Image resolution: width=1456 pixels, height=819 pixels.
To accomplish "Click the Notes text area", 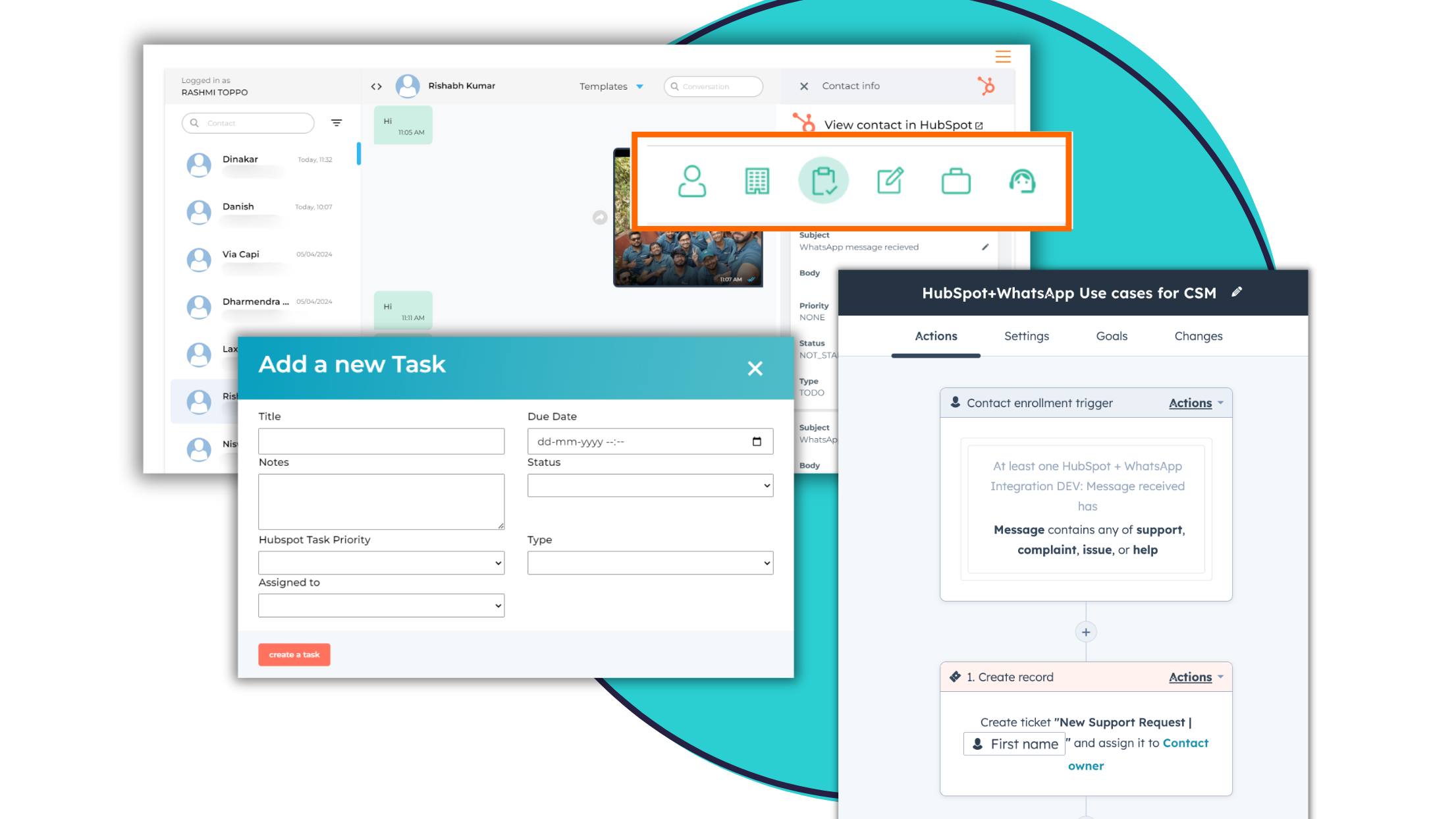I will (x=381, y=502).
